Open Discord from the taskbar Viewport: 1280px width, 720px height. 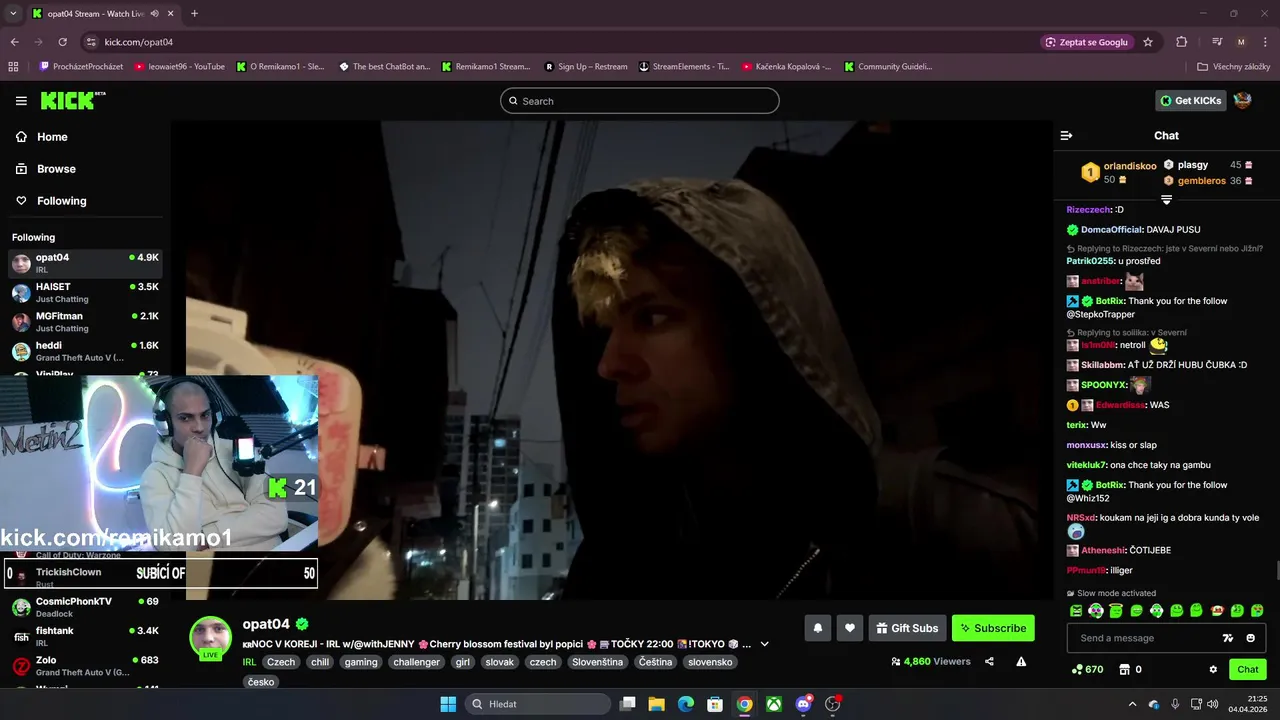[803, 704]
